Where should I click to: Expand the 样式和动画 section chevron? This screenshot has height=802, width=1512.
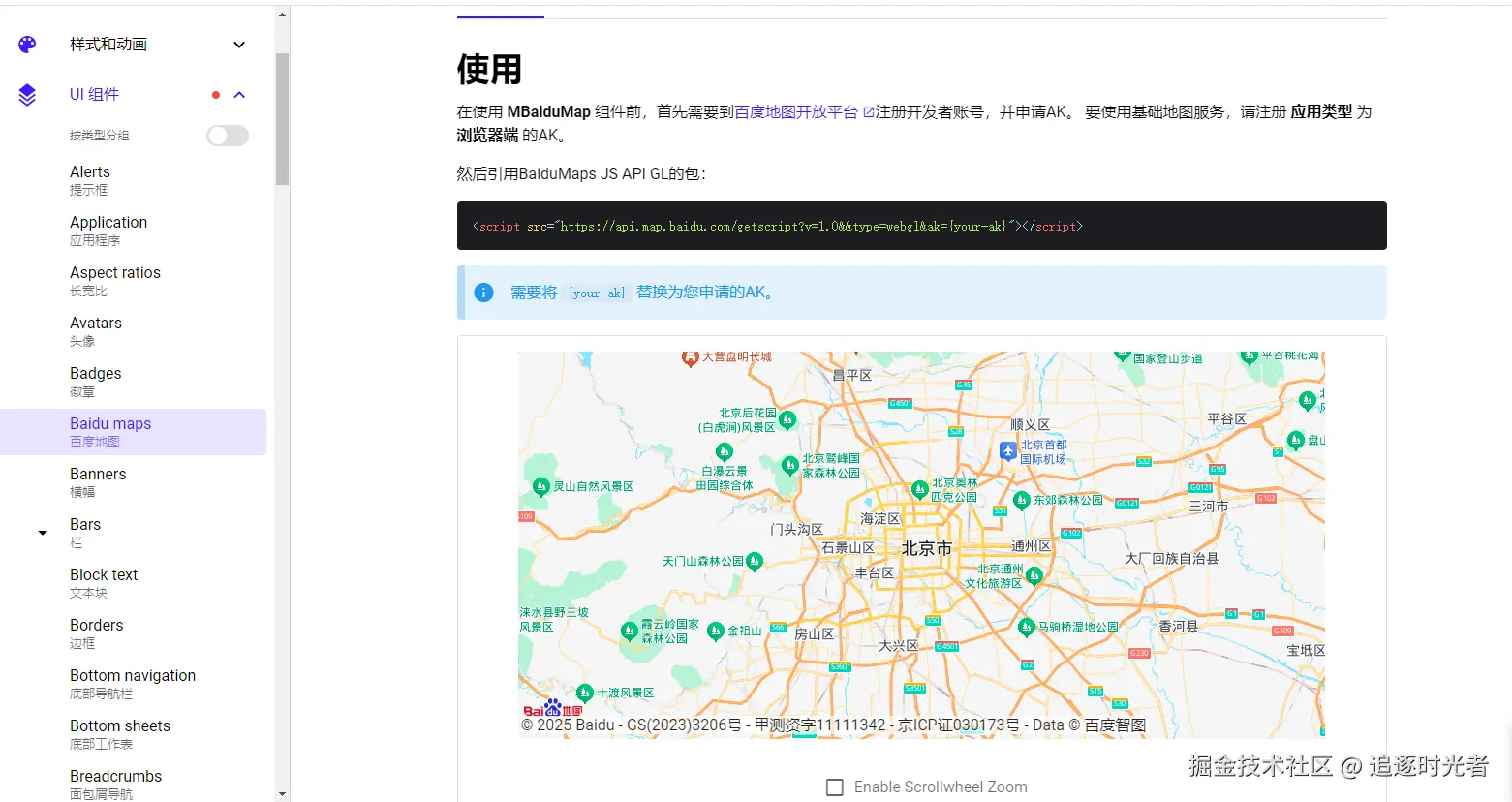[239, 45]
